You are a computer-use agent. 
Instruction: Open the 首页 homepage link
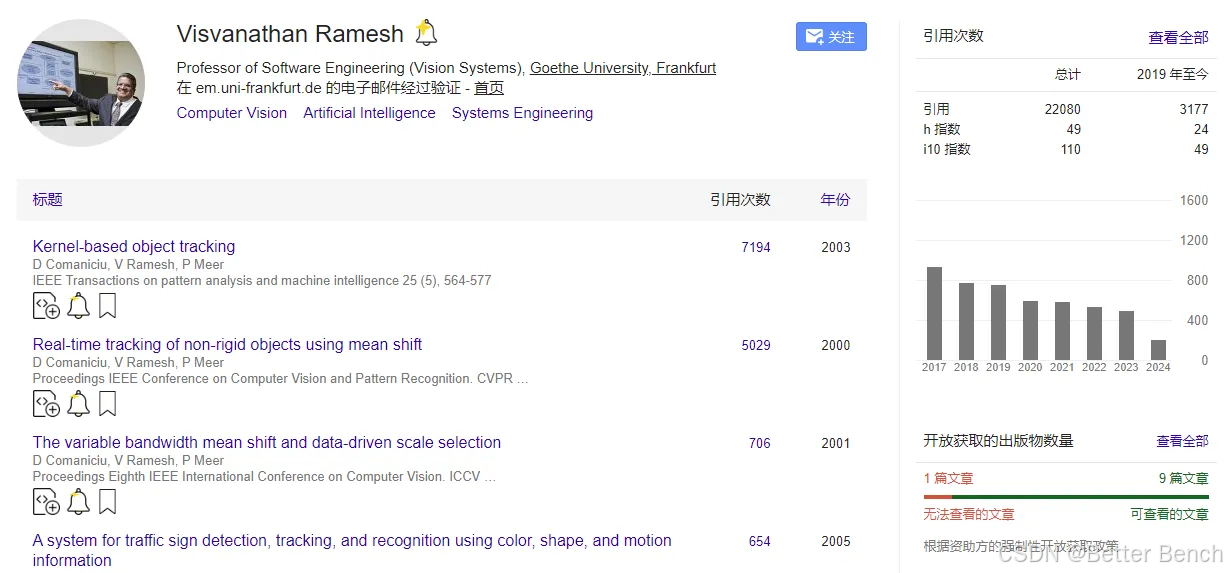click(489, 88)
